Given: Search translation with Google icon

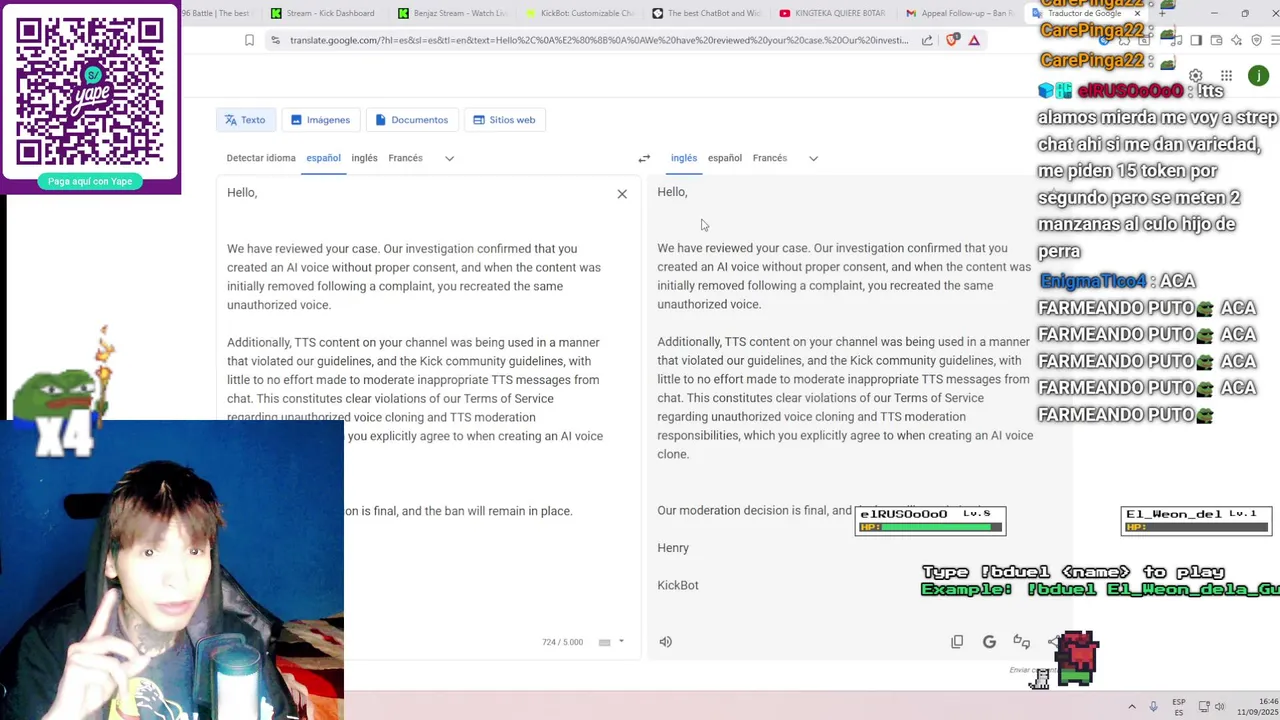Looking at the screenshot, I should (x=989, y=642).
